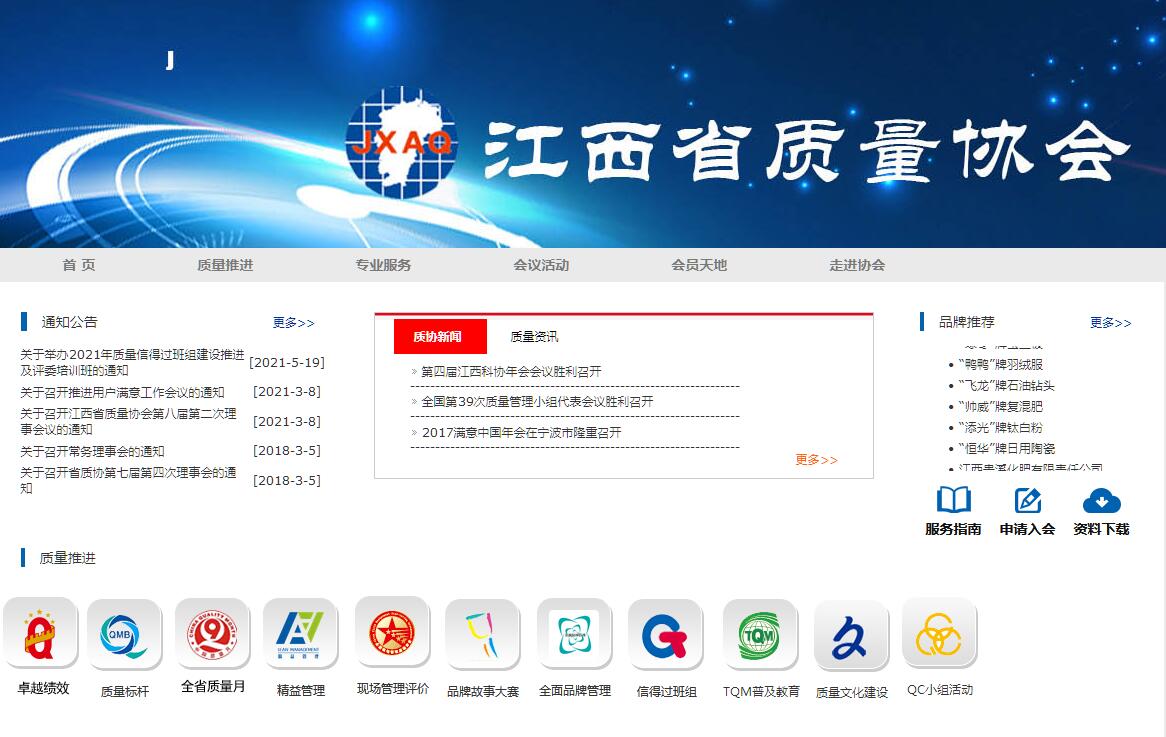
Task: Go to 会员天地 in the navigation bar
Action: (x=699, y=265)
